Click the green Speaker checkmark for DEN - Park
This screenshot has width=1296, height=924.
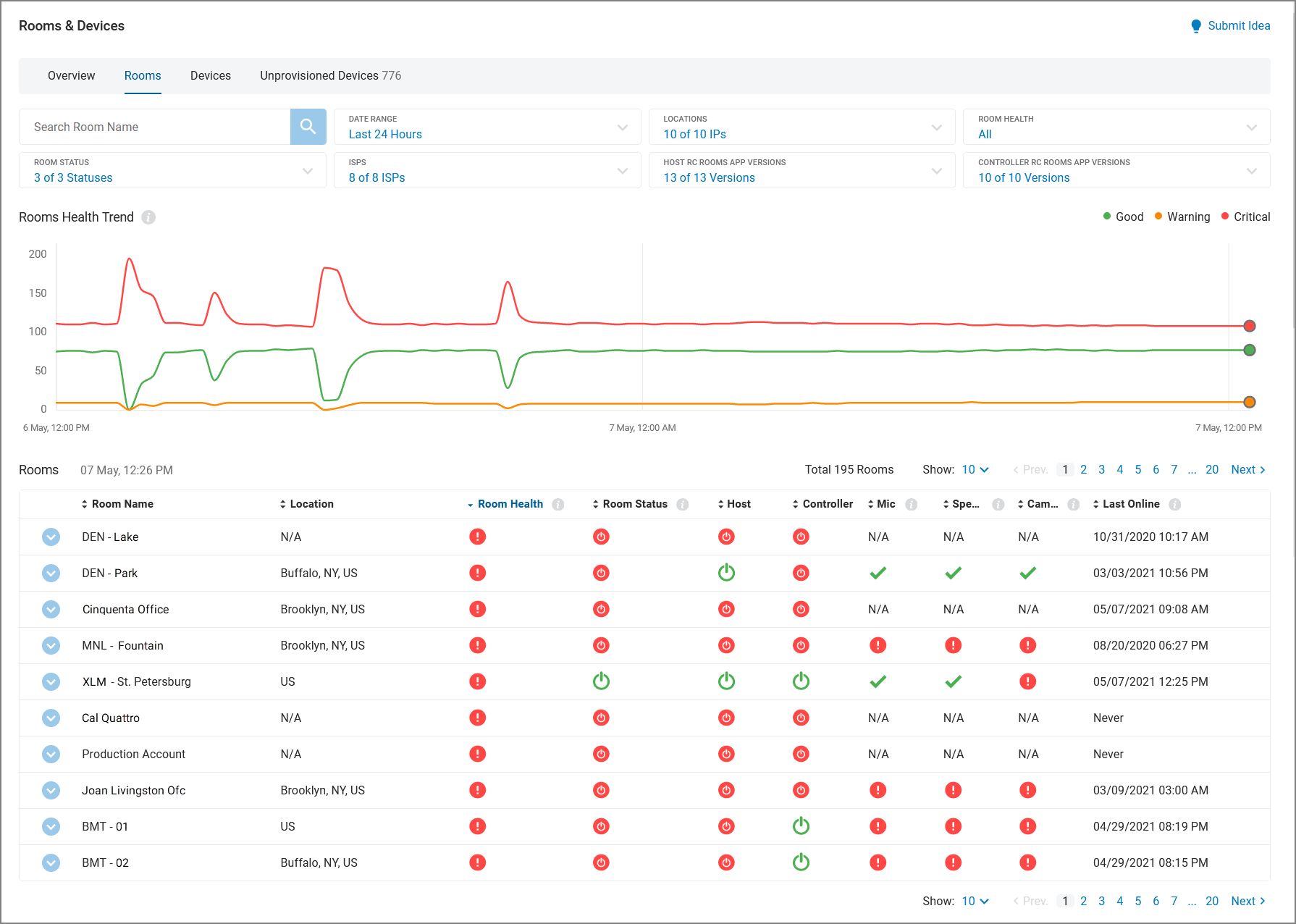point(953,573)
